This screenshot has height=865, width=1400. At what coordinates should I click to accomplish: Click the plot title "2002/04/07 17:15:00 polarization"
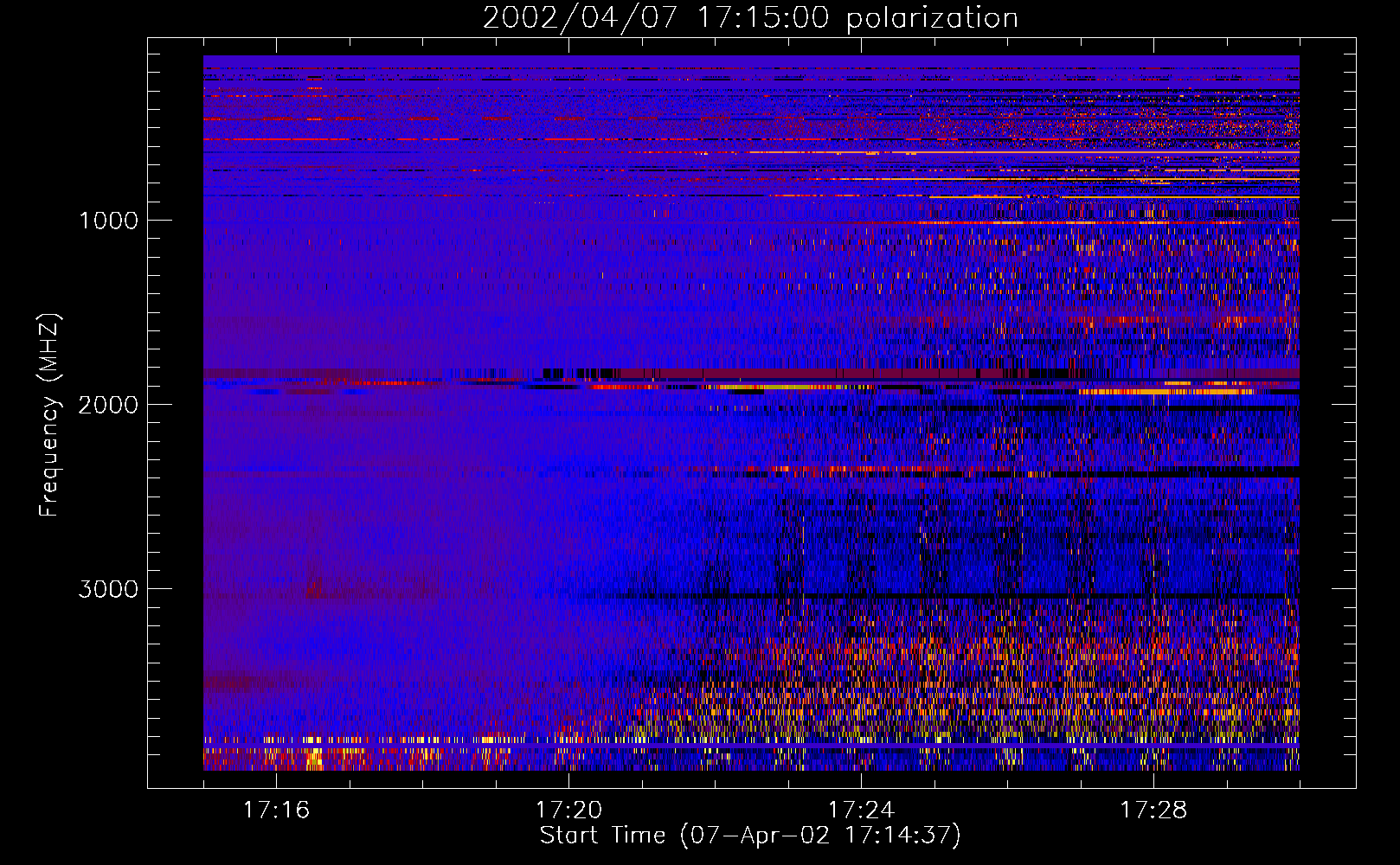click(750, 18)
